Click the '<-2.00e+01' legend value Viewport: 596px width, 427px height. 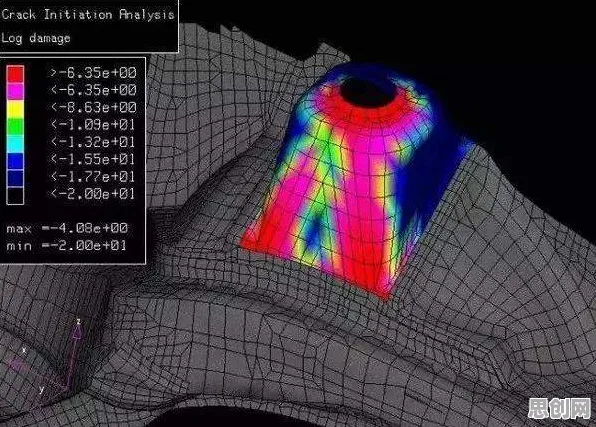click(93, 194)
